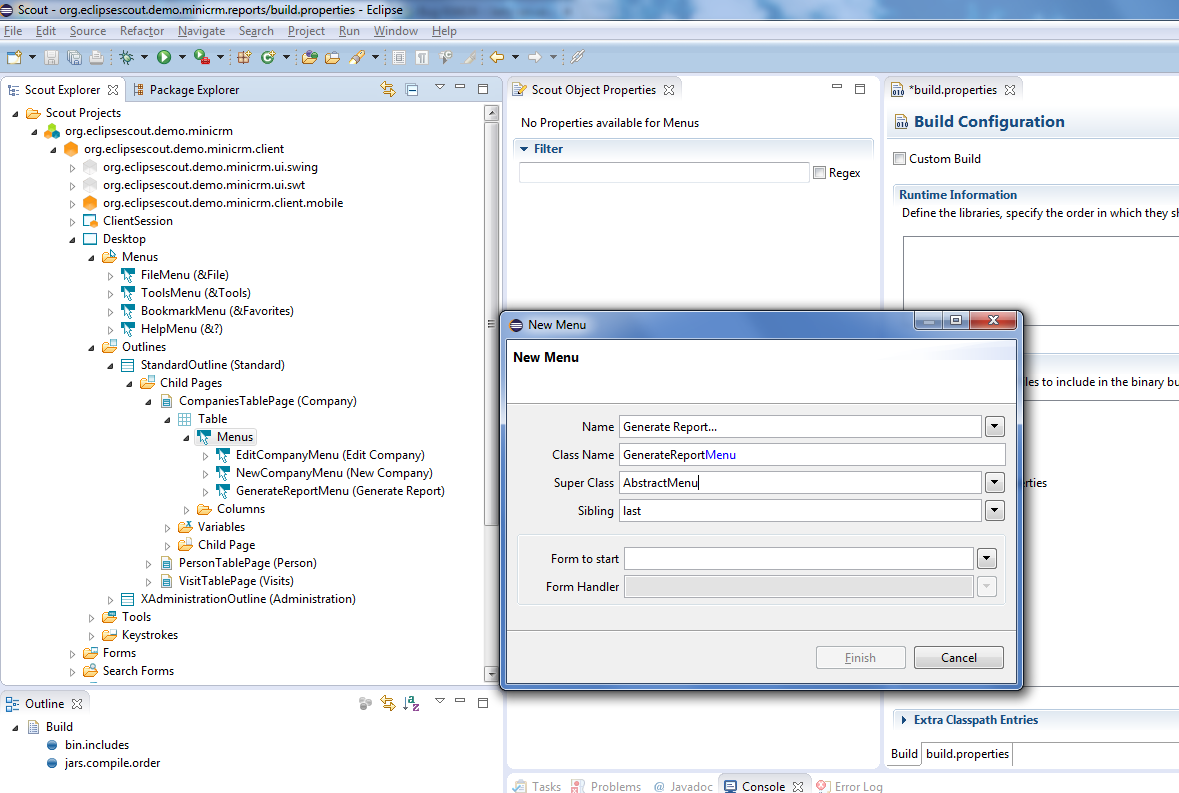Launch Debug with the bug icon
The height and width of the screenshot is (793, 1179).
pyautogui.click(x=126, y=57)
